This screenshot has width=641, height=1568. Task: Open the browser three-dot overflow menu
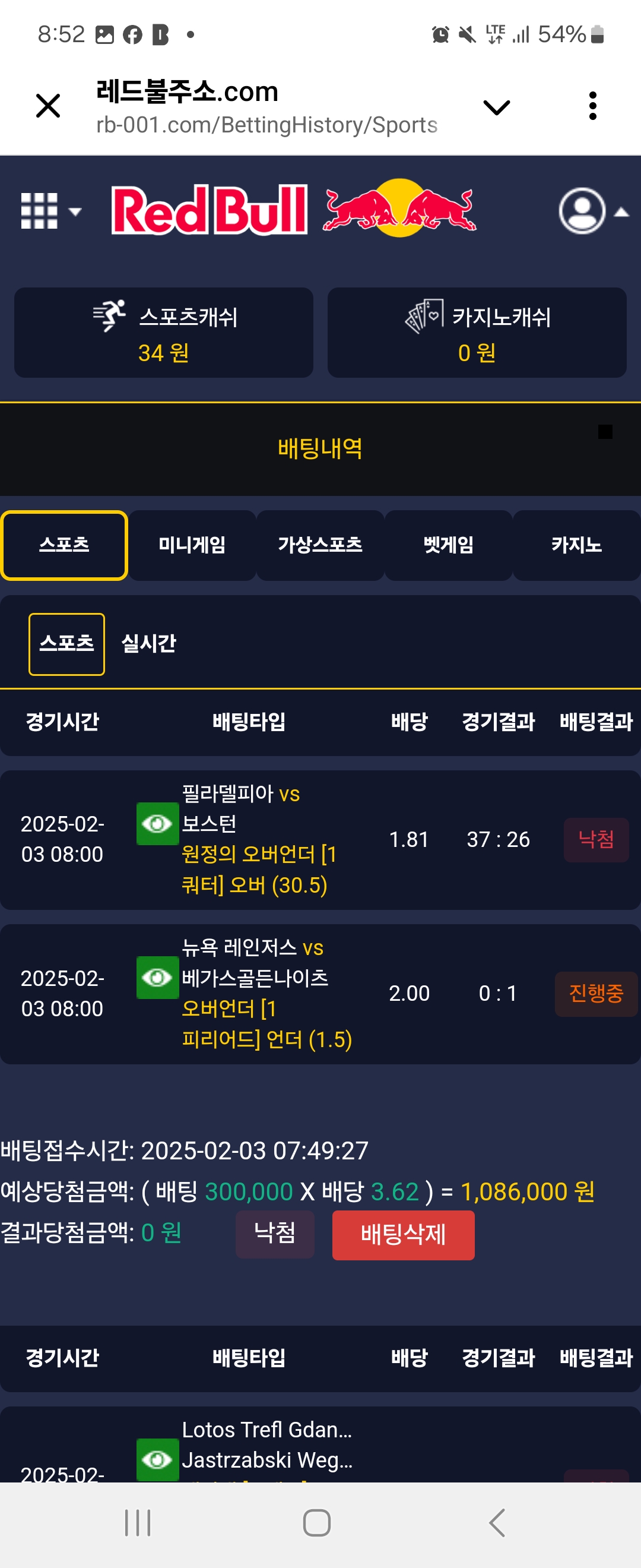(592, 106)
